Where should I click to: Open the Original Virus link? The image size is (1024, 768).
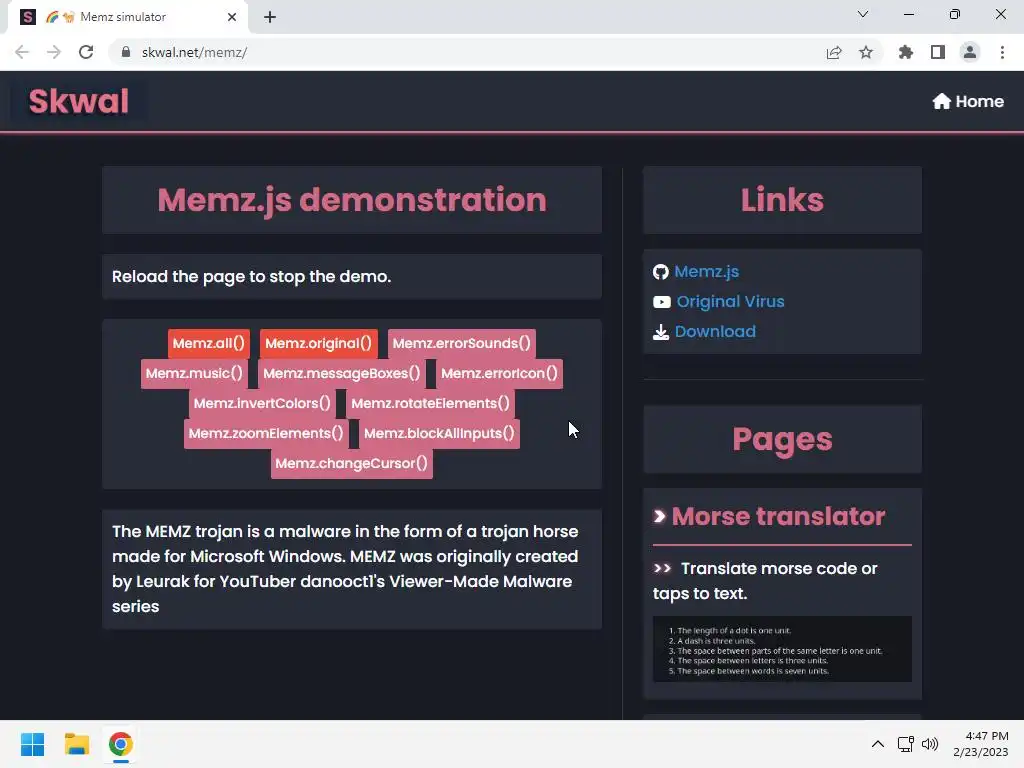(x=730, y=302)
